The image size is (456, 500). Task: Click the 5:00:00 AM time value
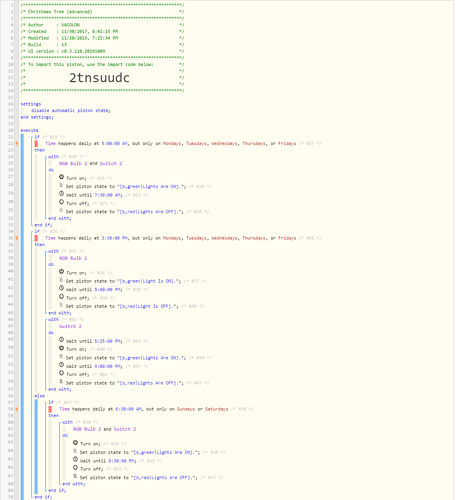pyautogui.click(x=115, y=144)
